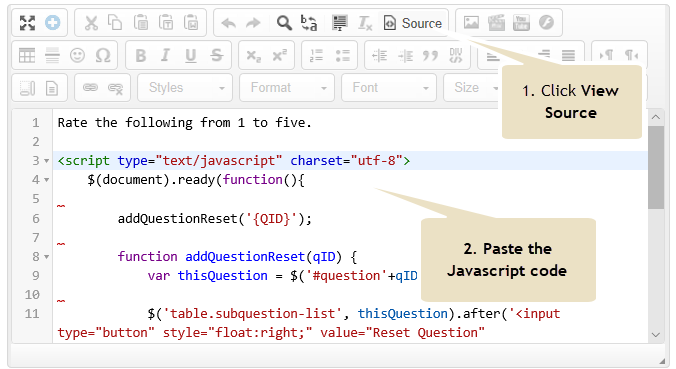The width and height of the screenshot is (676, 369).
Task: Click the Paste clipboard icon
Action: click(x=141, y=22)
